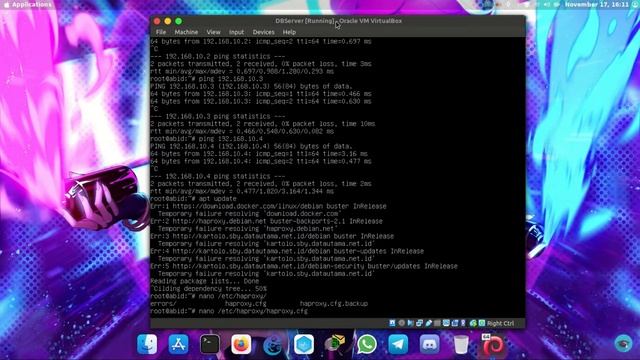This screenshot has height=360, width=640.
Task: Click '--- 192.168.10.4 ping statistics ---' line
Action: tap(218, 176)
